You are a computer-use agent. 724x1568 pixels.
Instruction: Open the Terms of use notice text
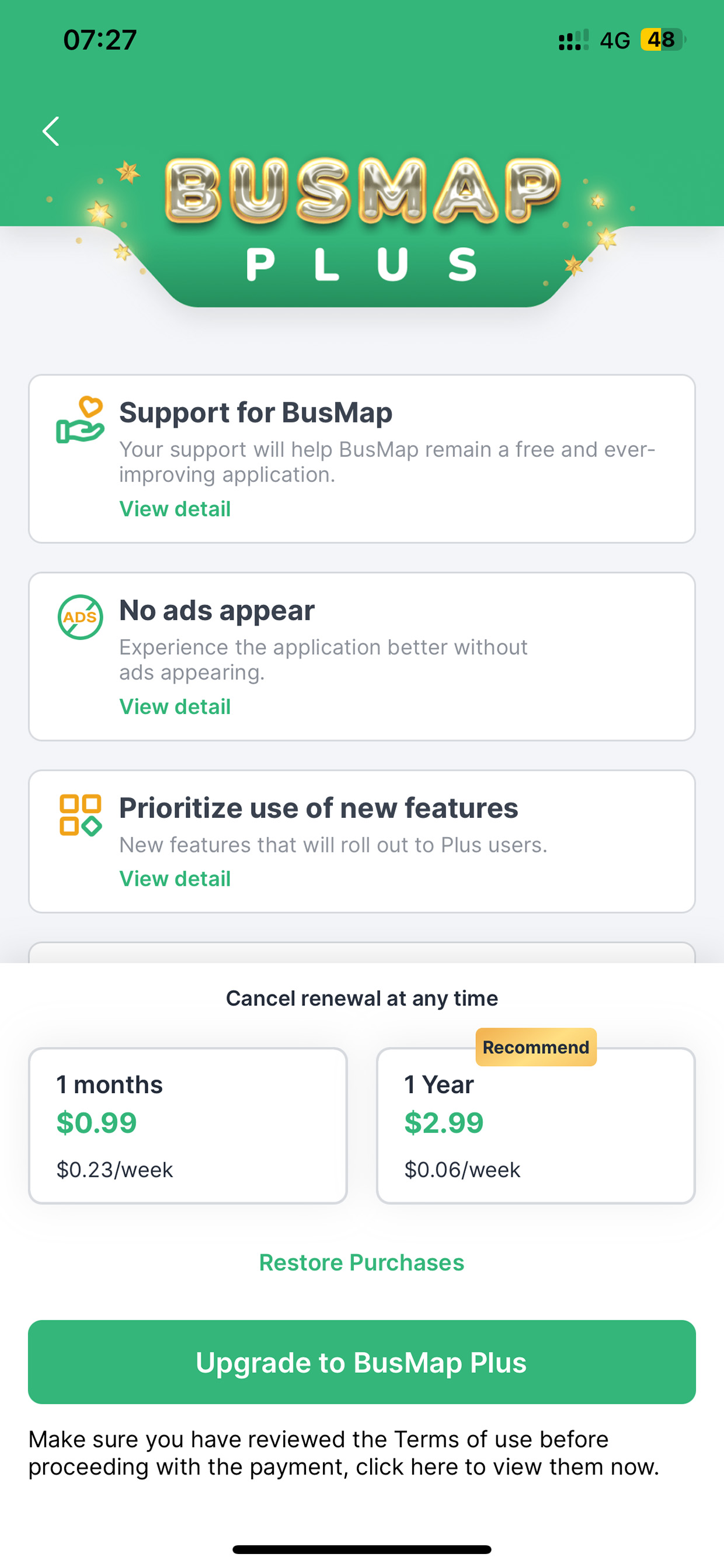pos(344,1453)
